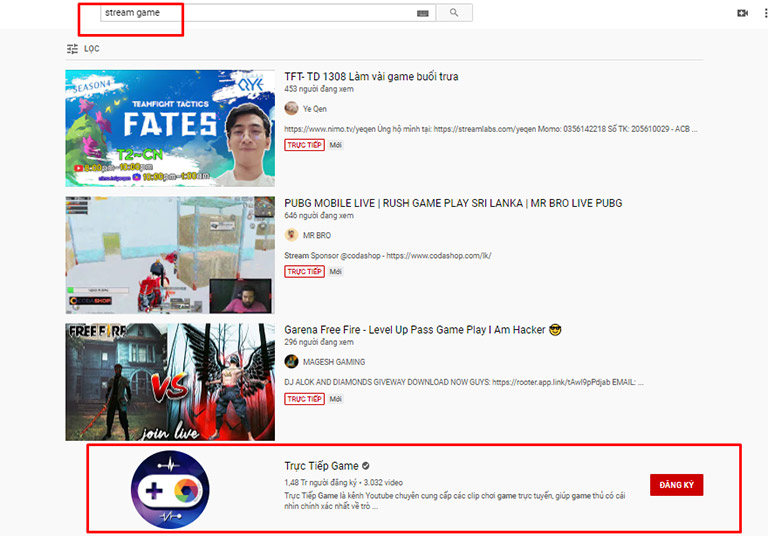The image size is (768, 536).
Task: Go to MAGESH GAMING channel name
Action: coord(334,362)
